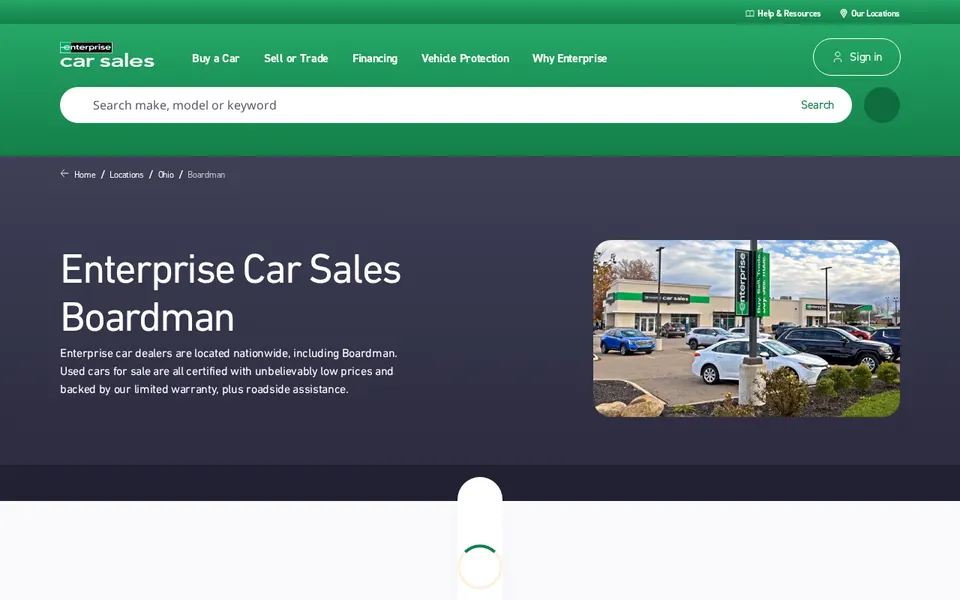
Task: Open the Why Enterprise menu
Action: click(569, 58)
